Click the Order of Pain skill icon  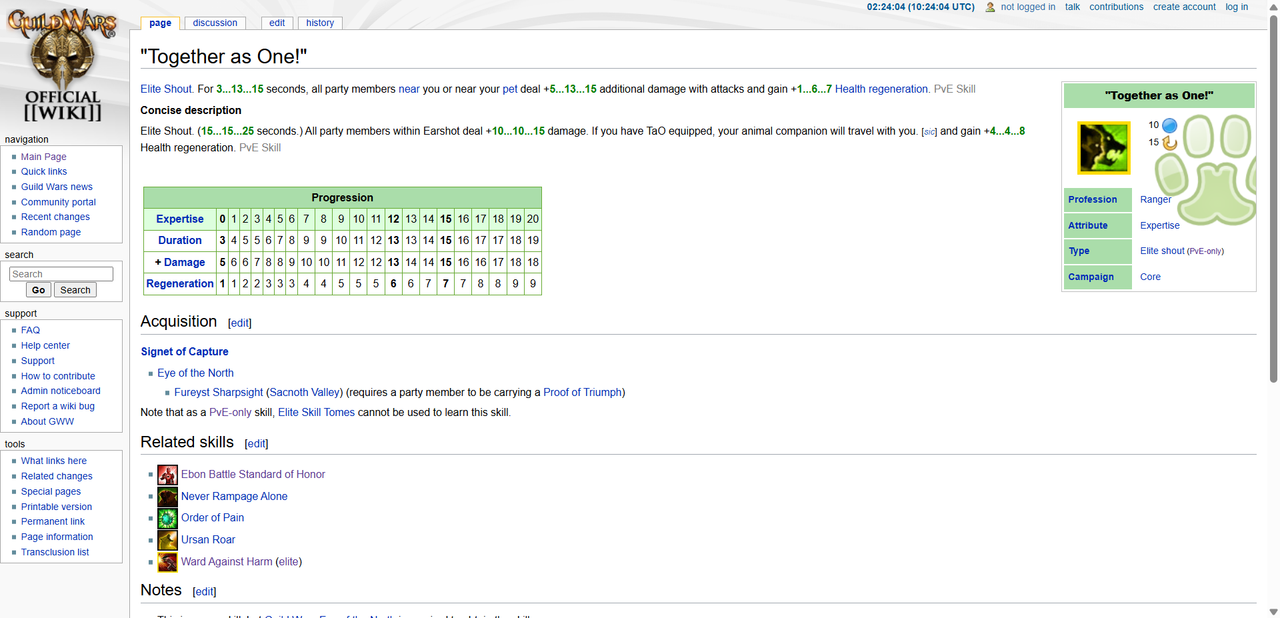point(167,518)
